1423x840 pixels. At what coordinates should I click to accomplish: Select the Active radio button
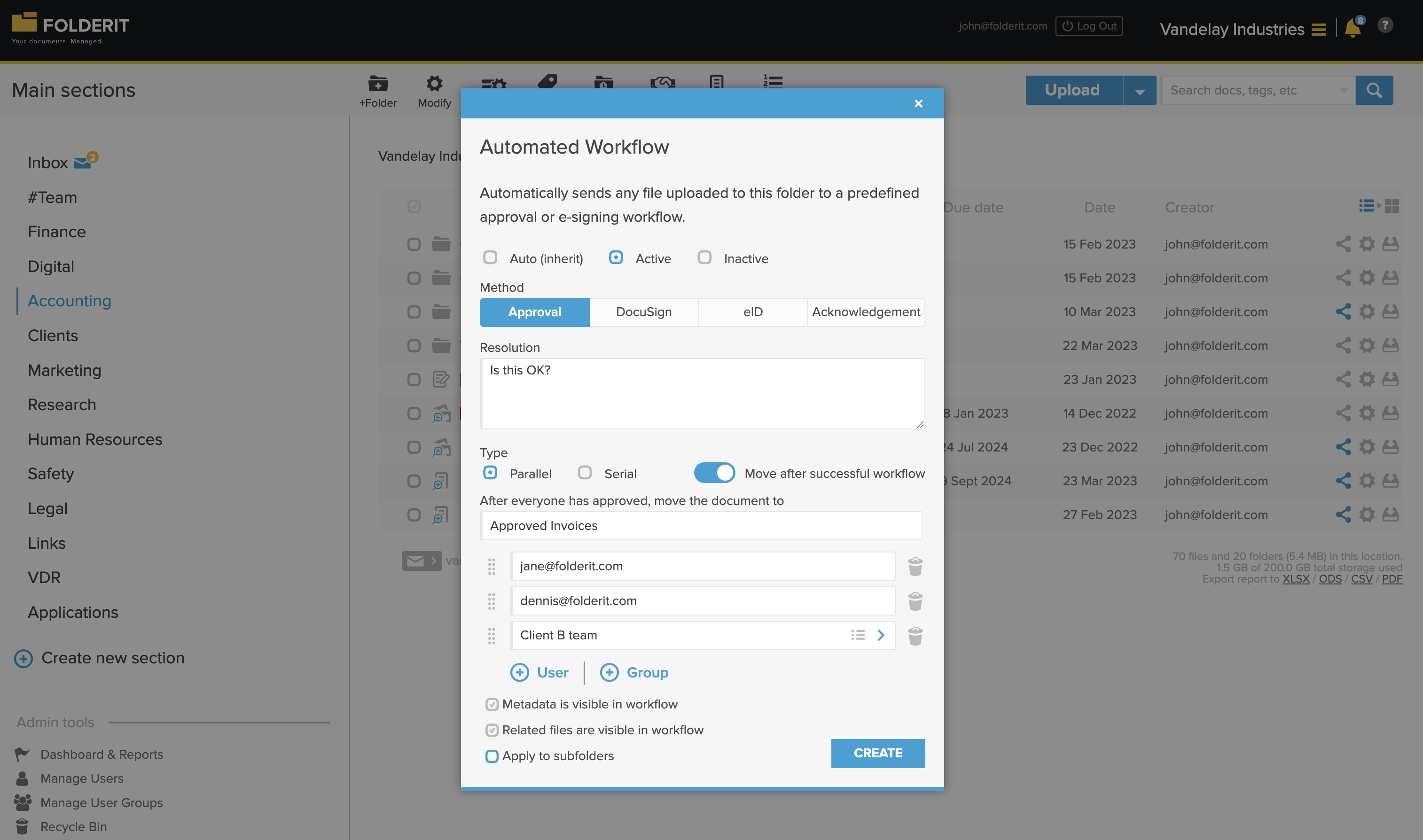click(615, 258)
